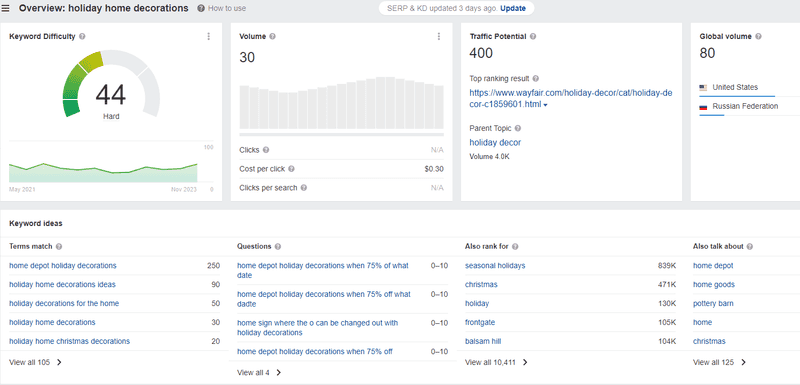
Task: Click the Cost per click help icon
Action: 291,169
